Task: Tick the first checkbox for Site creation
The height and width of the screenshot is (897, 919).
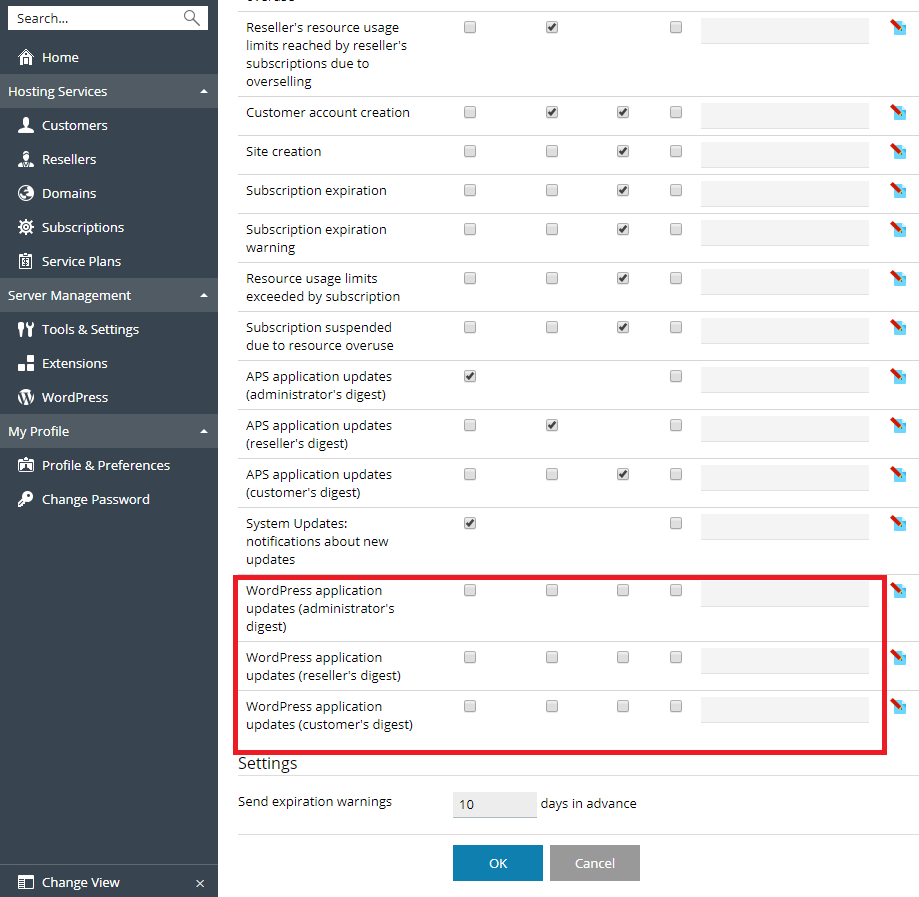Action: coord(470,151)
